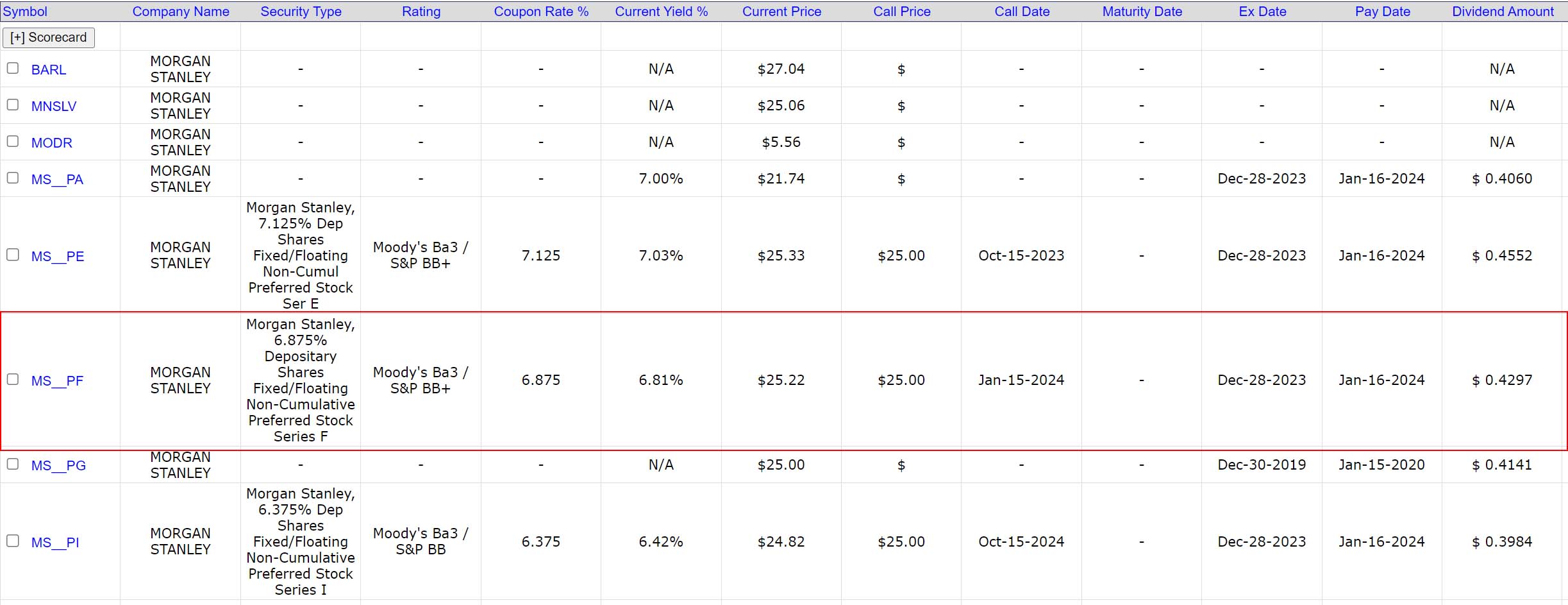This screenshot has height=605, width=1568.
Task: Click the Dec-30-2019 ex date
Action: click(1262, 464)
